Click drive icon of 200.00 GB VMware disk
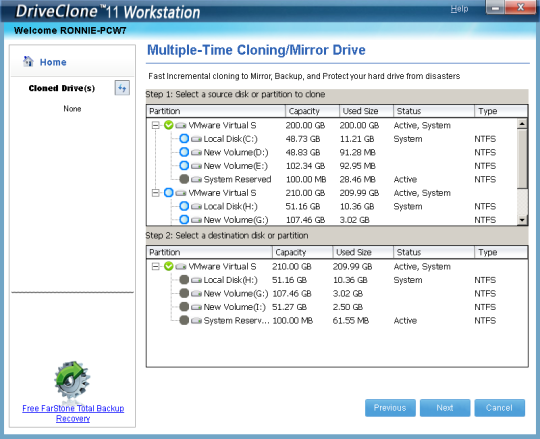540x439 pixels. pos(181,125)
